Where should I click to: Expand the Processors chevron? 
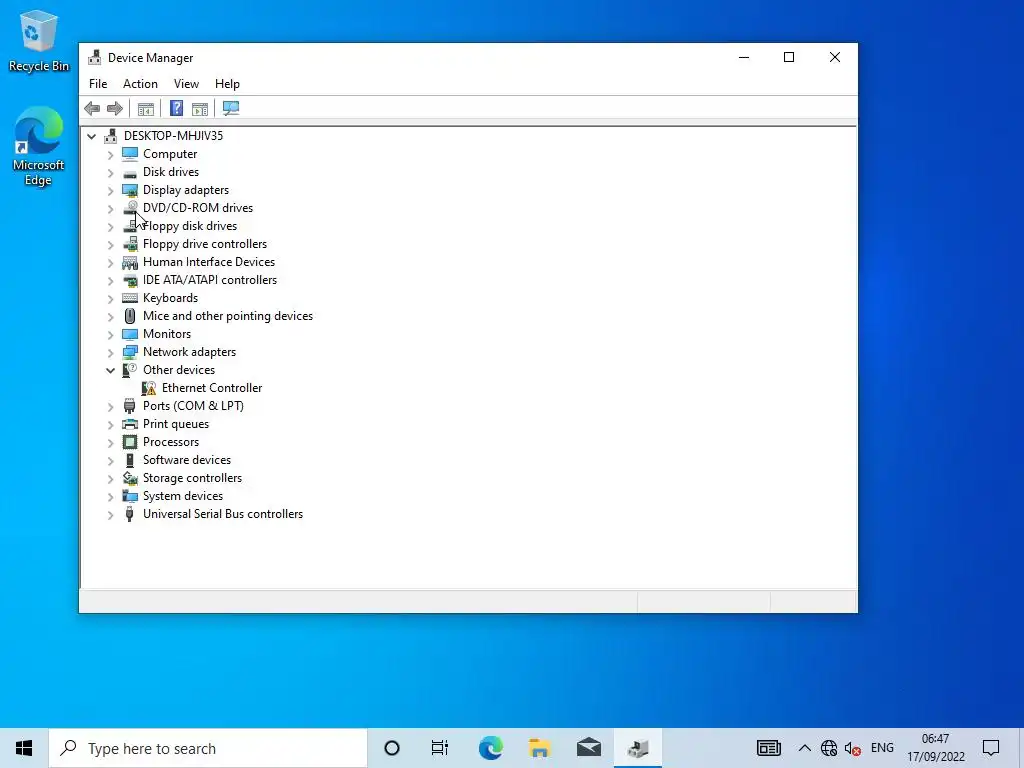click(x=110, y=443)
